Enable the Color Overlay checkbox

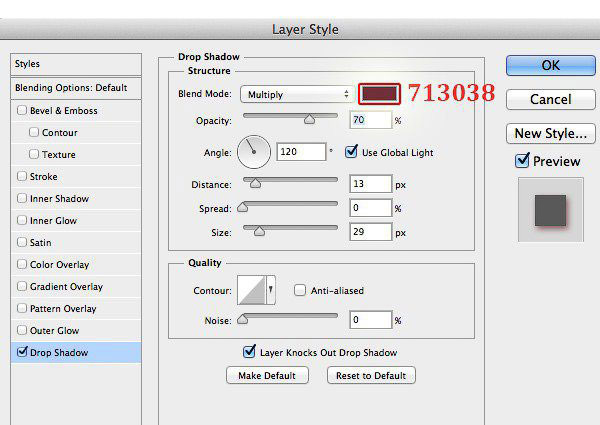[22, 264]
